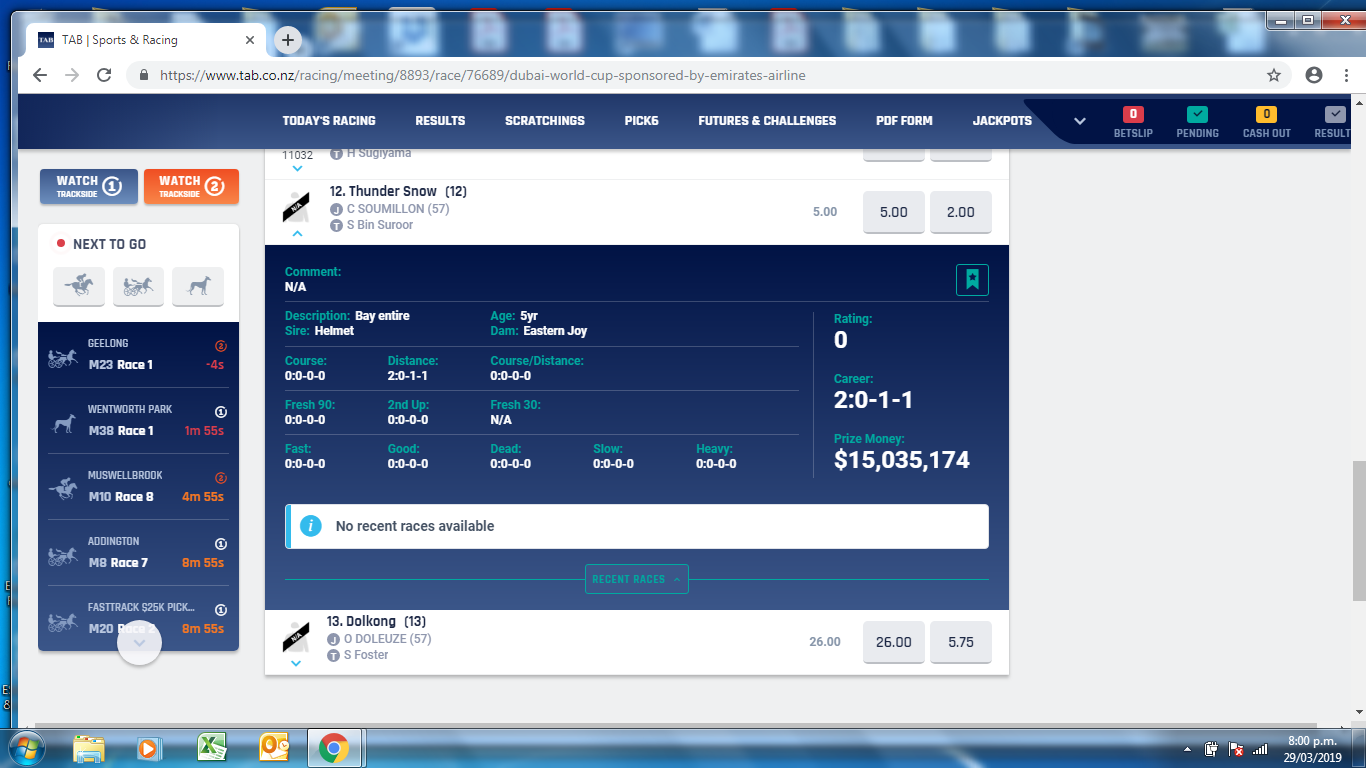Screen dimensions: 1366x768
Task: Click Thunder Snow's jockey silks icon
Action: click(x=297, y=207)
